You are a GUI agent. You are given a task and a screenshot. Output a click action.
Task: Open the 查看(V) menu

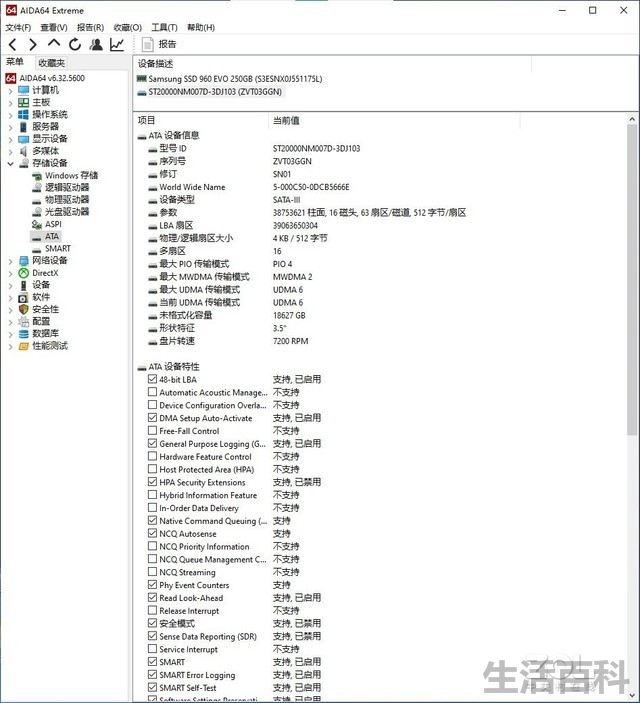point(54,28)
